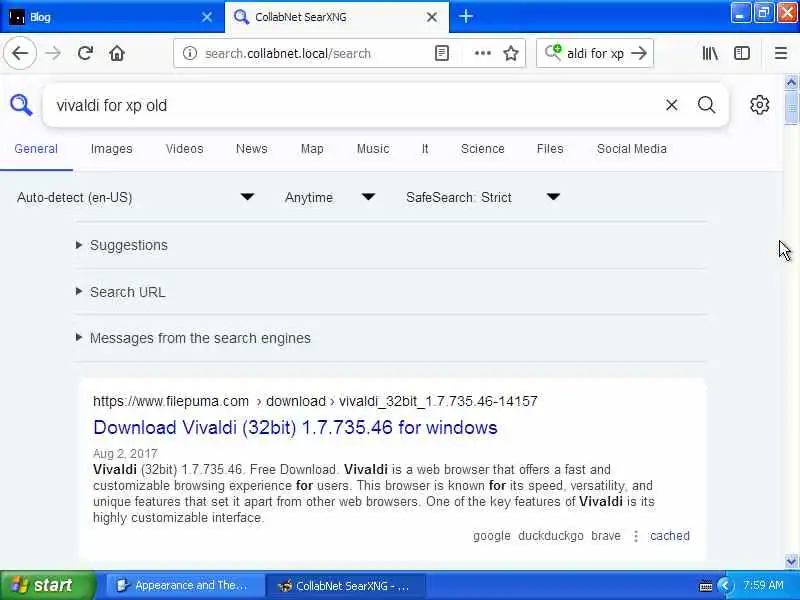Click the CollabNet SearXNG taskbar button
This screenshot has width=800, height=600.
click(x=345, y=585)
